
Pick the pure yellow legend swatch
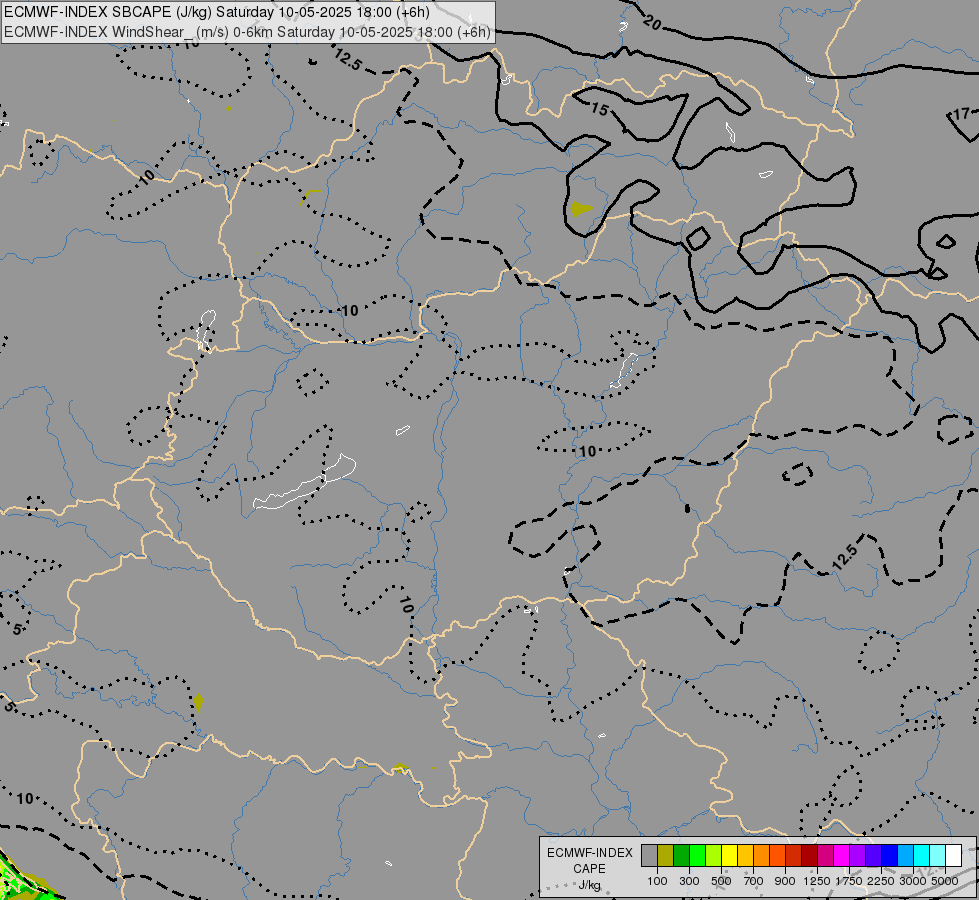(729, 855)
